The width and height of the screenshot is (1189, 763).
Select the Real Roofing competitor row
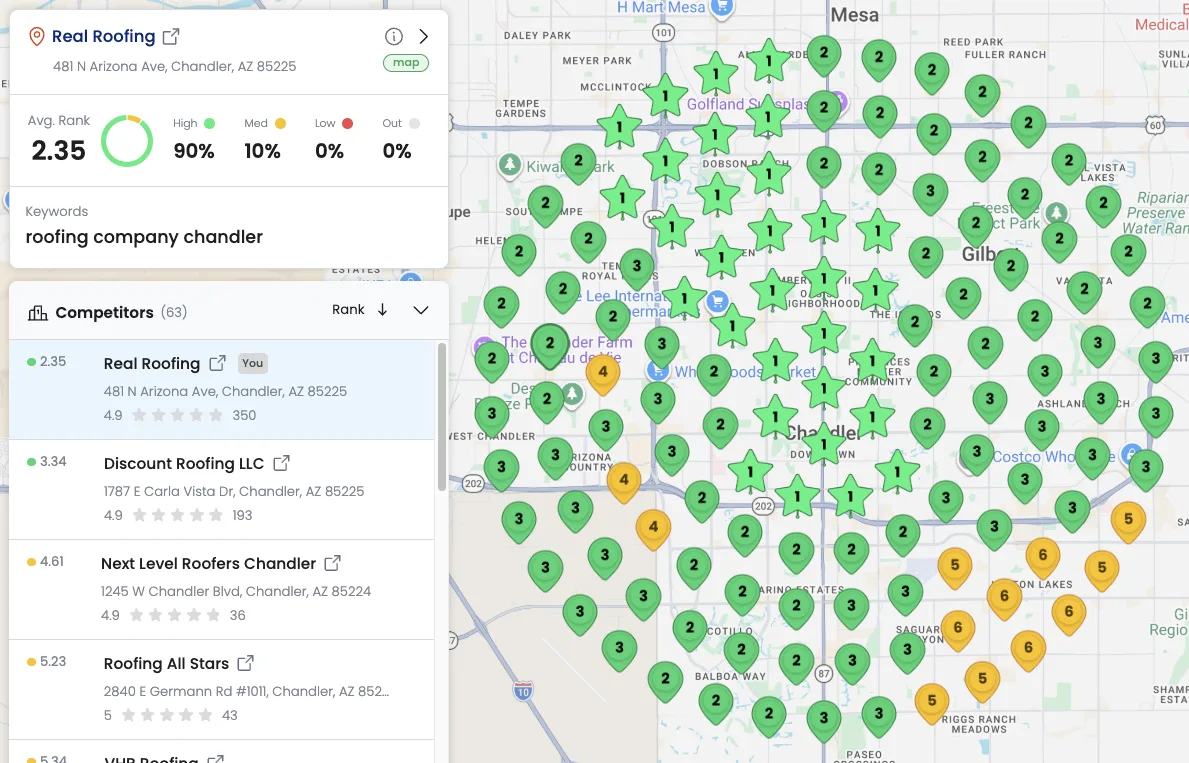221,389
